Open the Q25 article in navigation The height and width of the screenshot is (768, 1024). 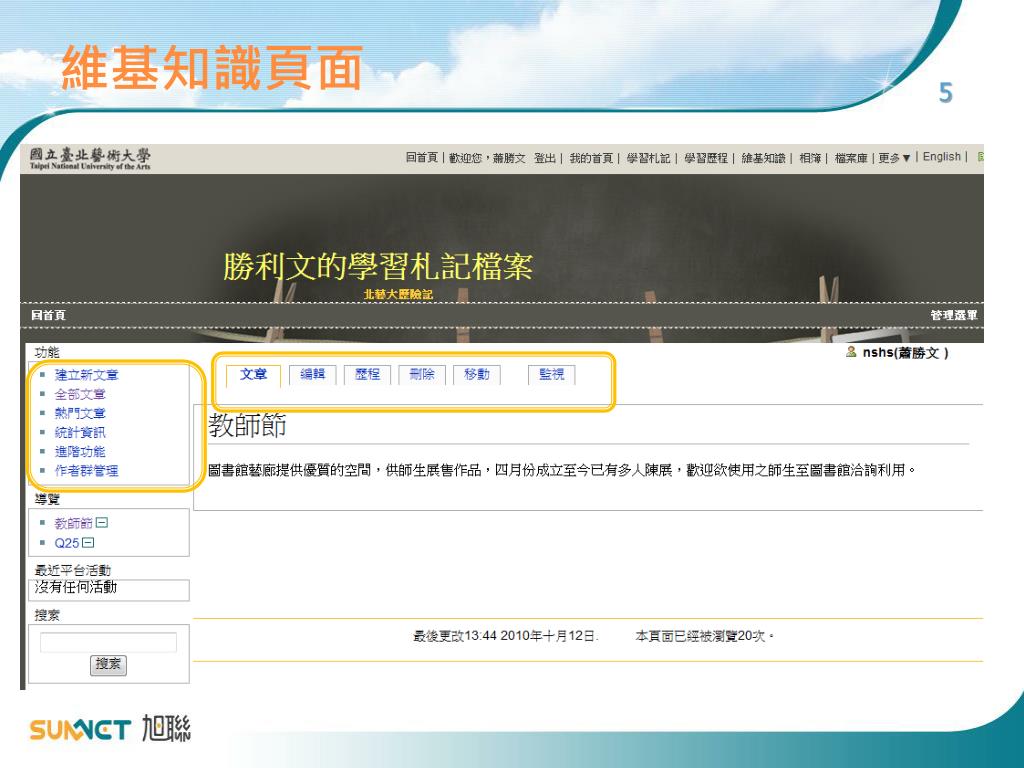coord(67,543)
